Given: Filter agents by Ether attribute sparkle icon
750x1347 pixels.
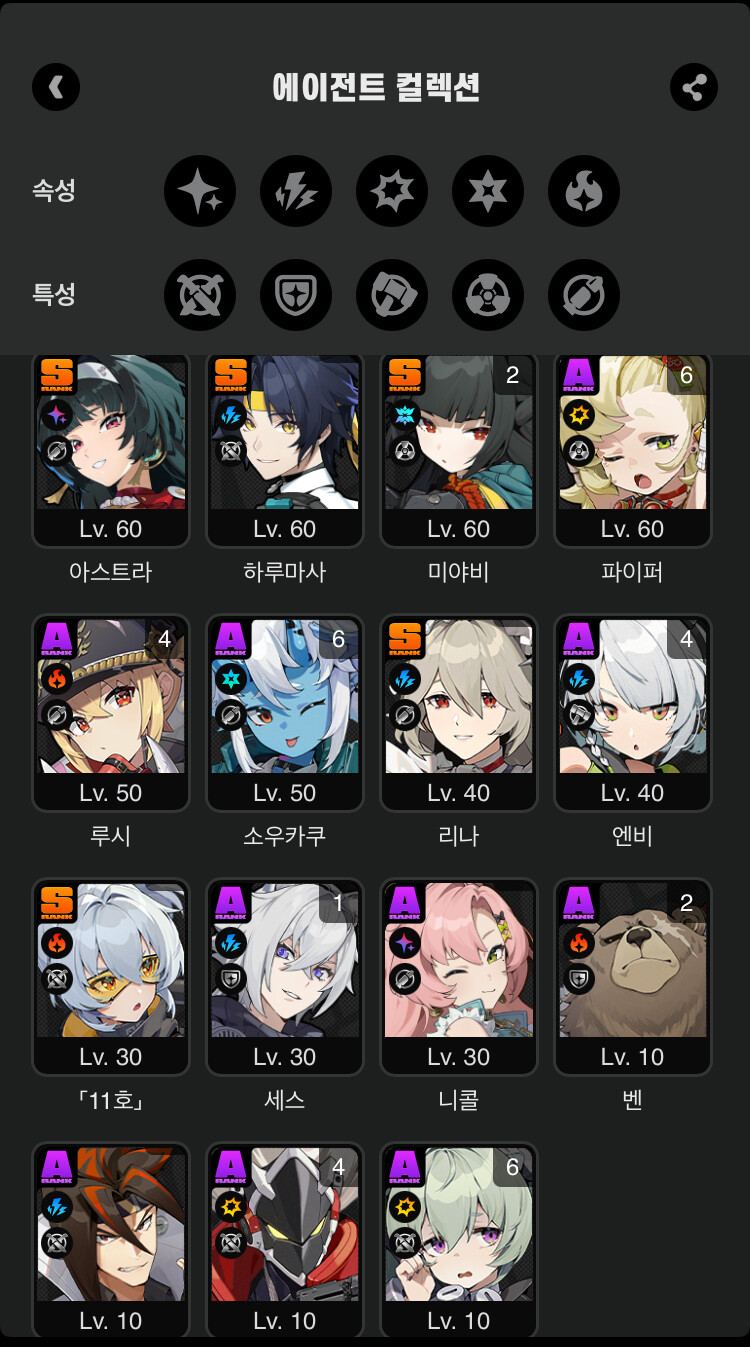Looking at the screenshot, I should tap(200, 191).
